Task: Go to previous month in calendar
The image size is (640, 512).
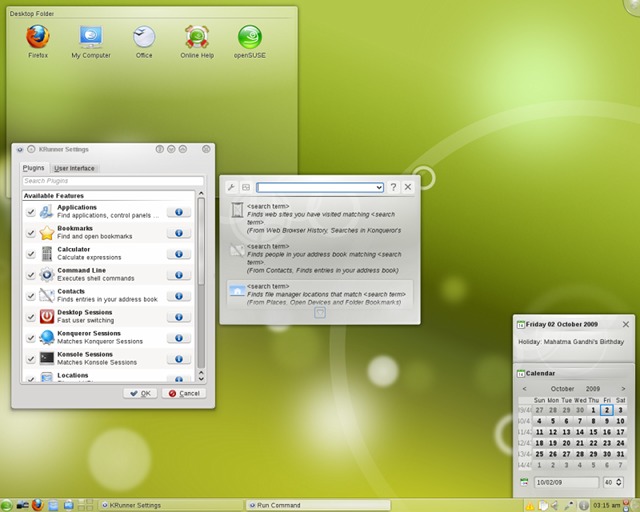Action: pyautogui.click(x=524, y=389)
